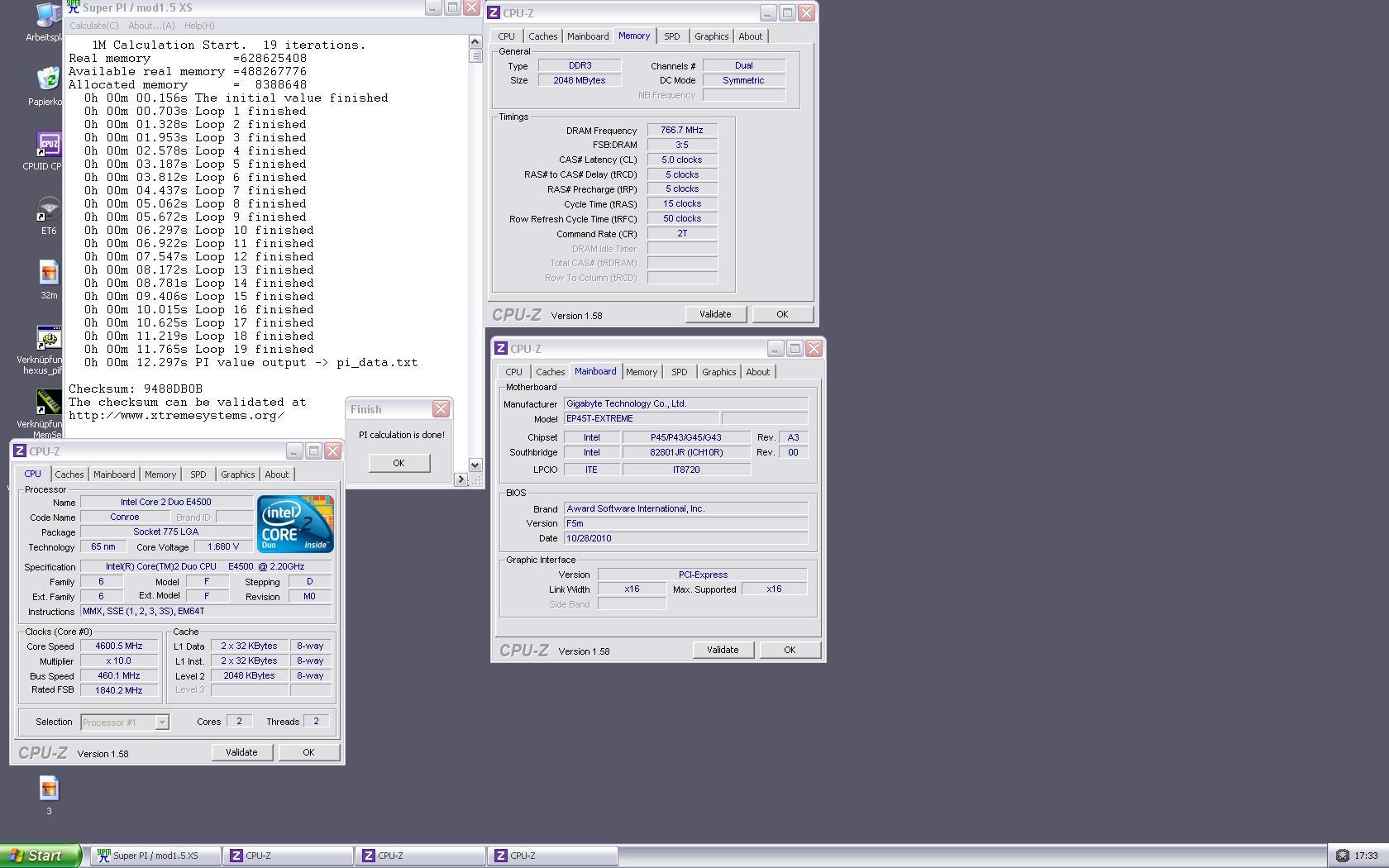Select the third CPU-Z taskbar button
This screenshot has width=1389, height=868.
[x=552, y=856]
